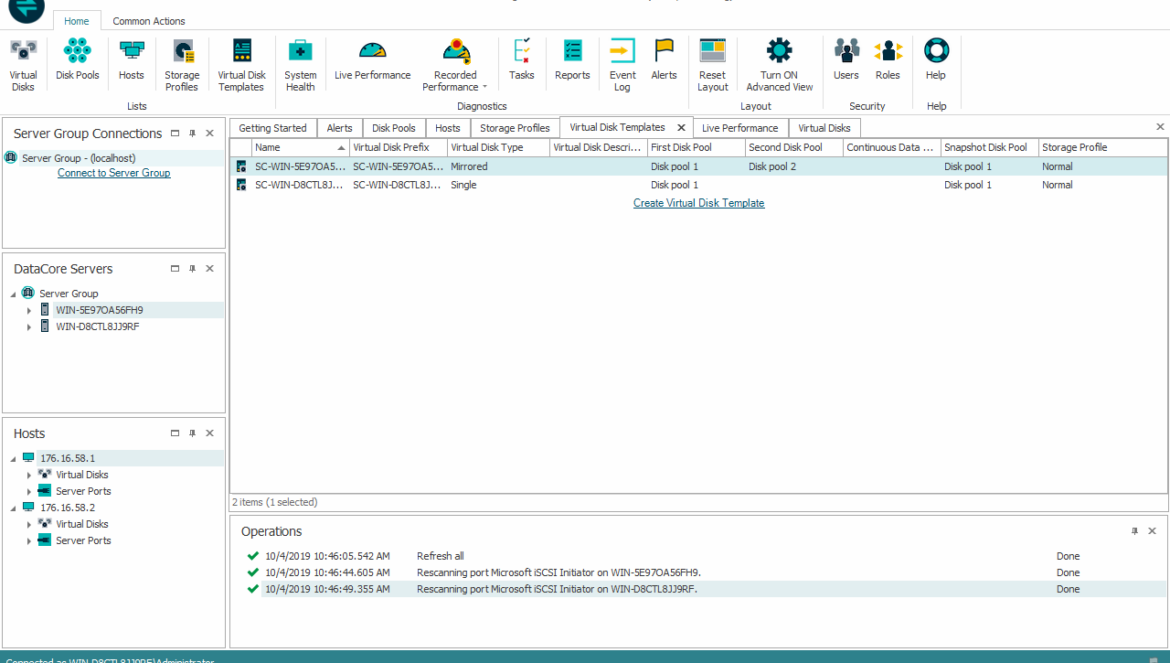Select the Single type template row
The width and height of the screenshot is (1170, 663).
(x=698, y=185)
